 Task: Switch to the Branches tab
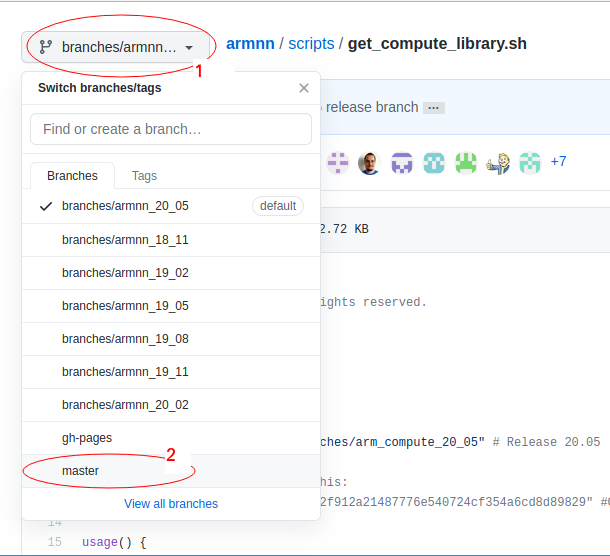pos(72,176)
